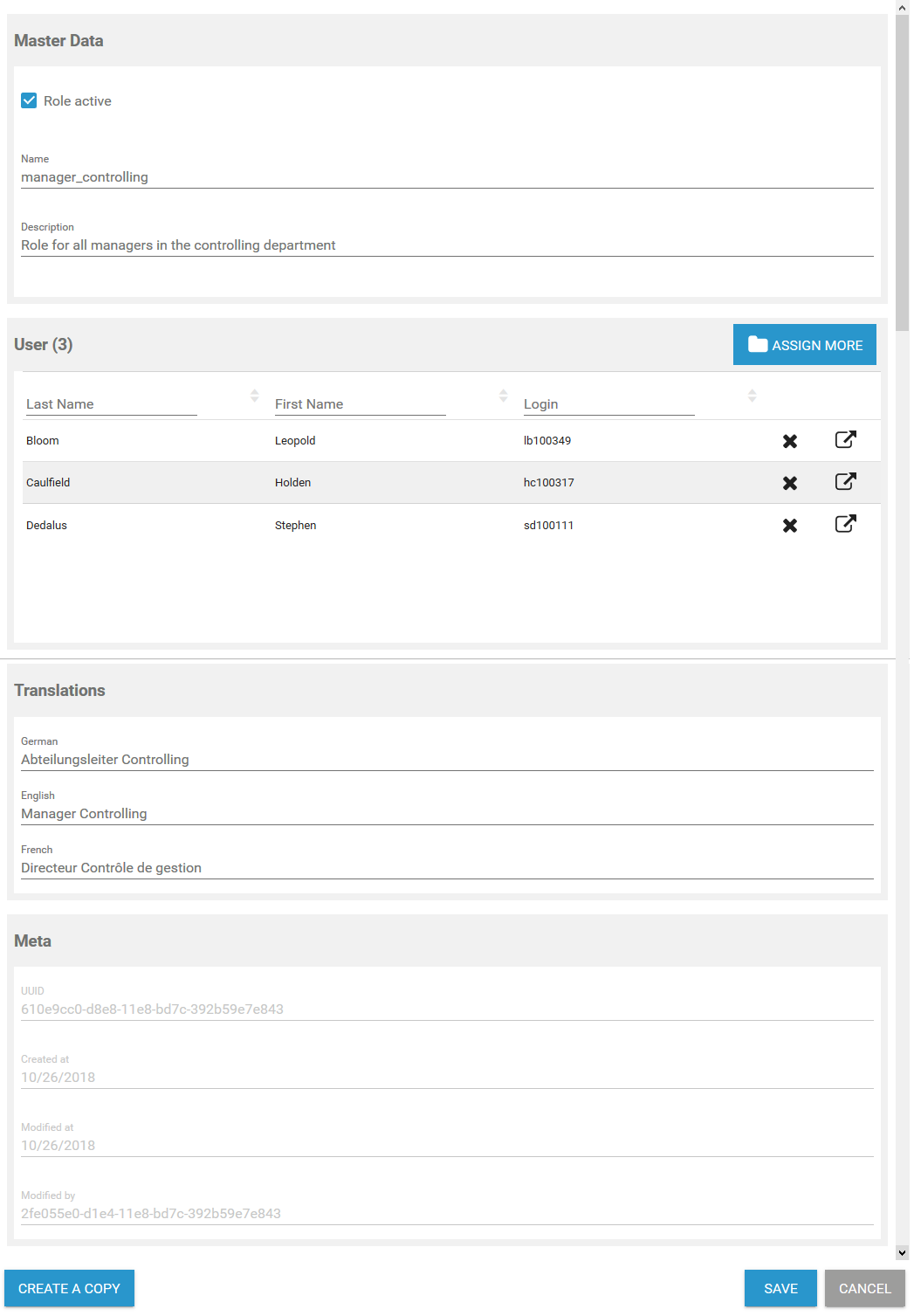Click the Create a Copy button

(69, 1288)
